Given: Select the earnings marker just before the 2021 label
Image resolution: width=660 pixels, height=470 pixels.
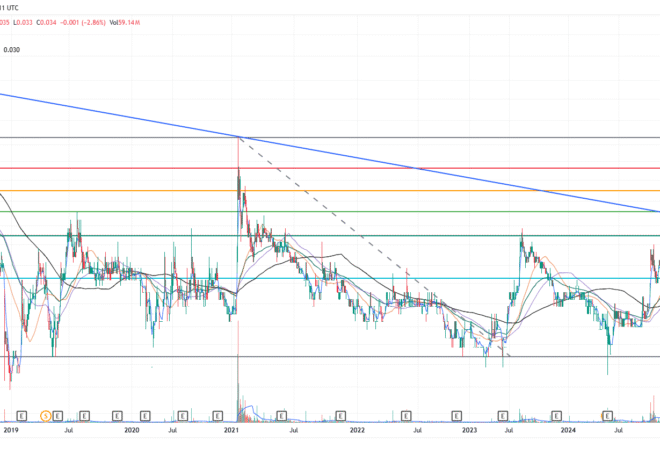Looking at the screenshot, I should [218, 415].
